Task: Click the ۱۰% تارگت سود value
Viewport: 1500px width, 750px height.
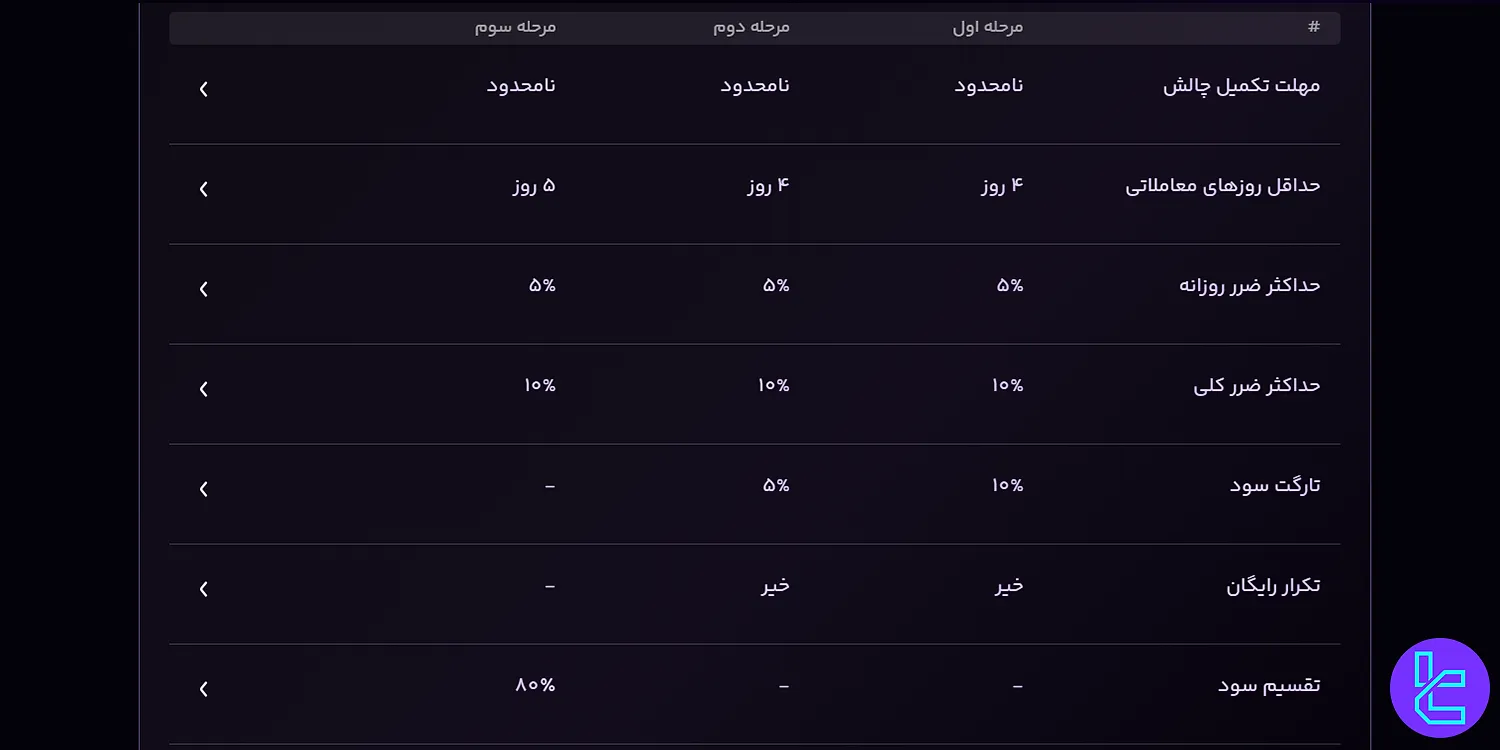Action: click(1005, 485)
